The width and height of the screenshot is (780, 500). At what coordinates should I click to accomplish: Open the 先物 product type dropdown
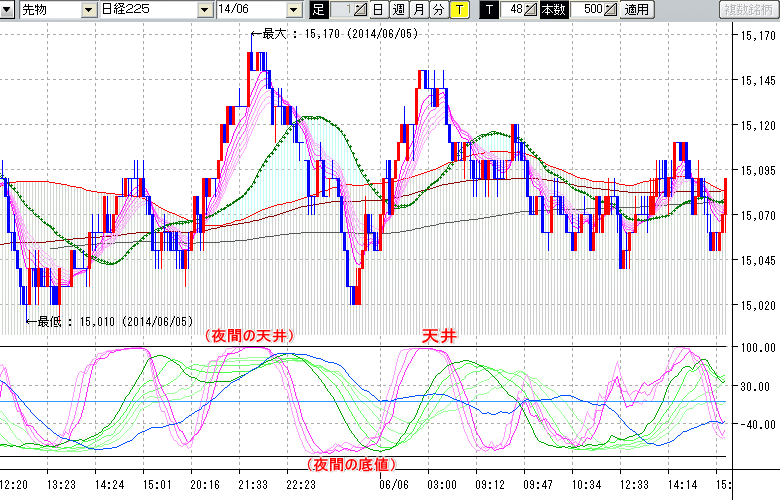pyautogui.click(x=80, y=10)
